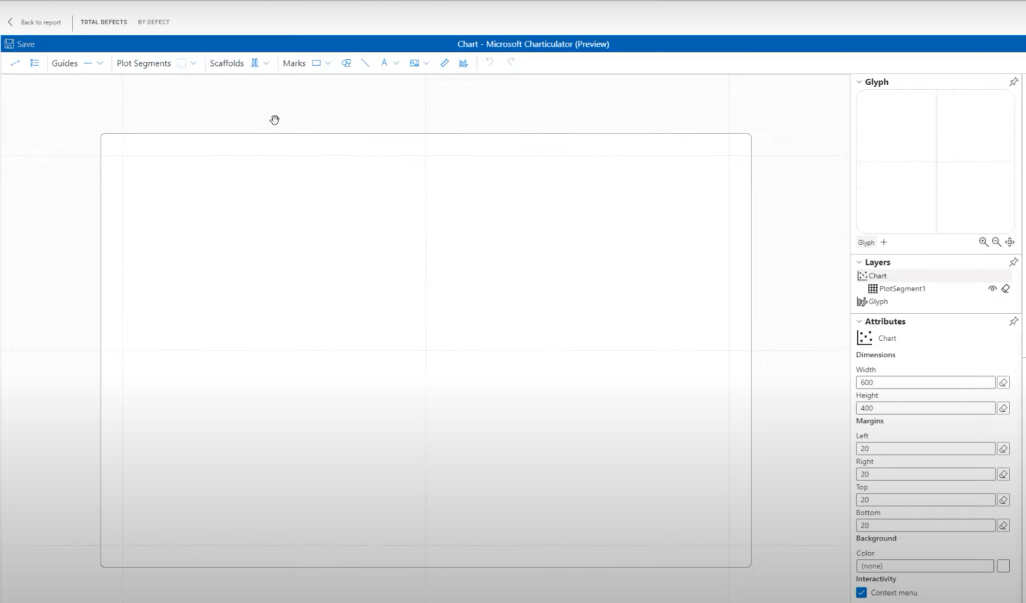Click the redo arrow icon
The image size is (1026, 603).
tap(511, 62)
